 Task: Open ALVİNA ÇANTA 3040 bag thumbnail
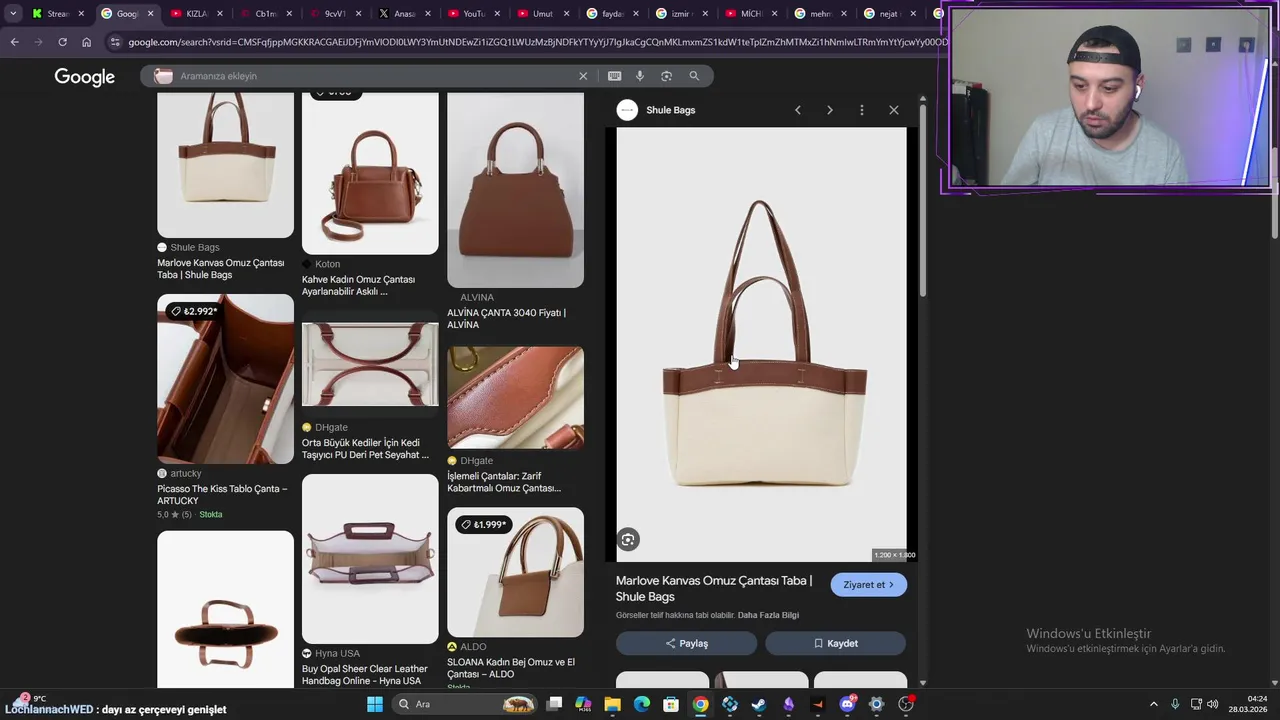(515, 190)
